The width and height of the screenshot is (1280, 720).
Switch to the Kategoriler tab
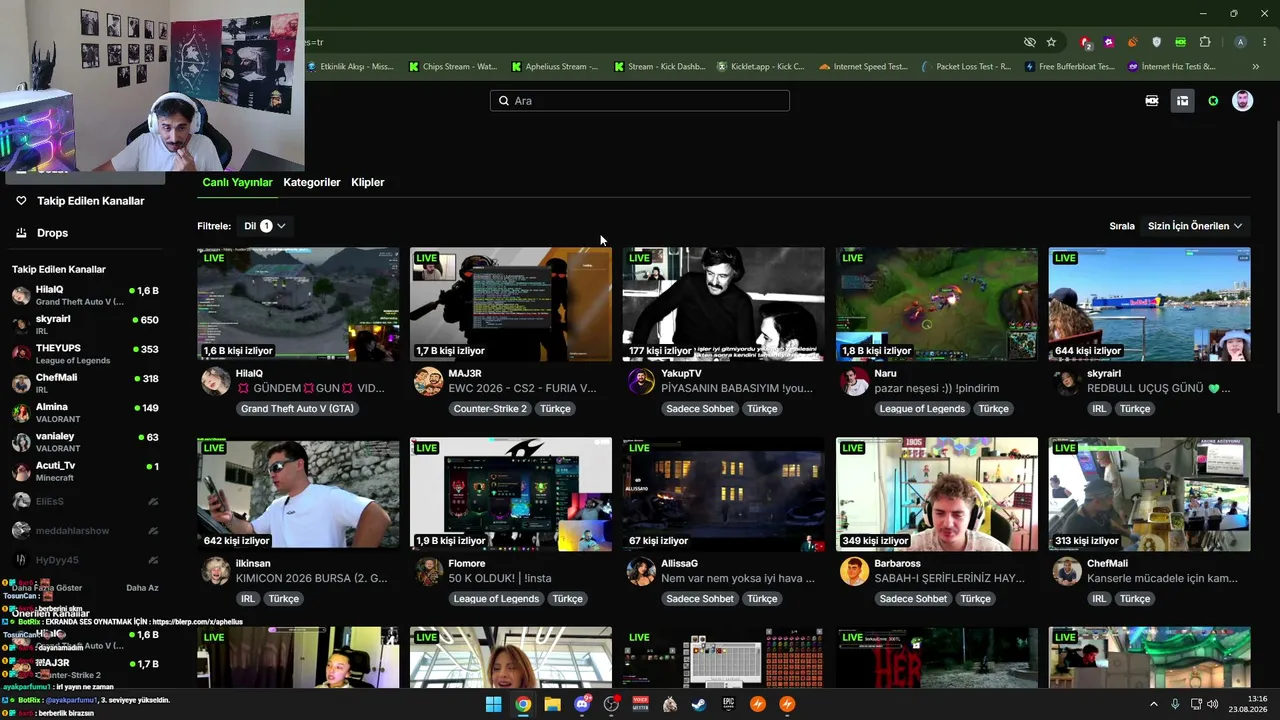coord(312,182)
